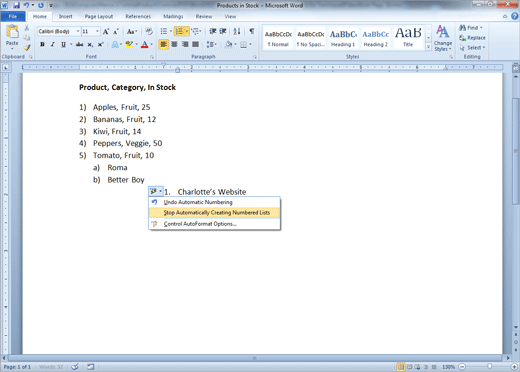Choose Stop Automatically Creating Numbered Lists
Viewport: 520px width, 372px height.
(214, 213)
